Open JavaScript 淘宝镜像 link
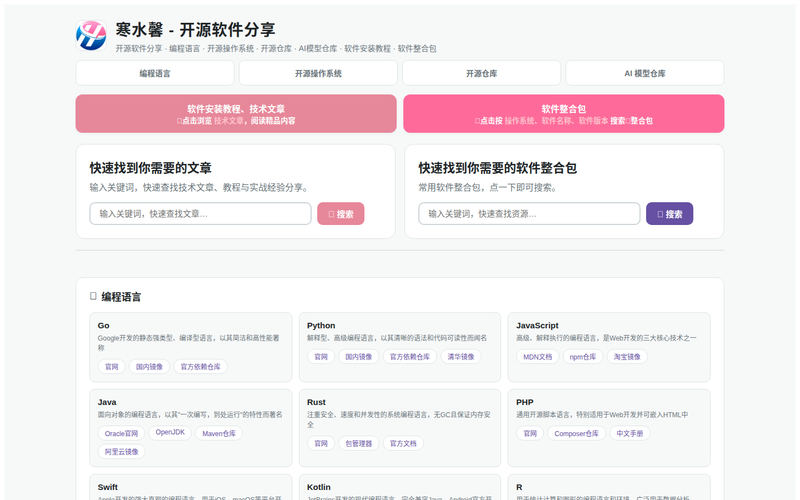 pyautogui.click(x=627, y=357)
